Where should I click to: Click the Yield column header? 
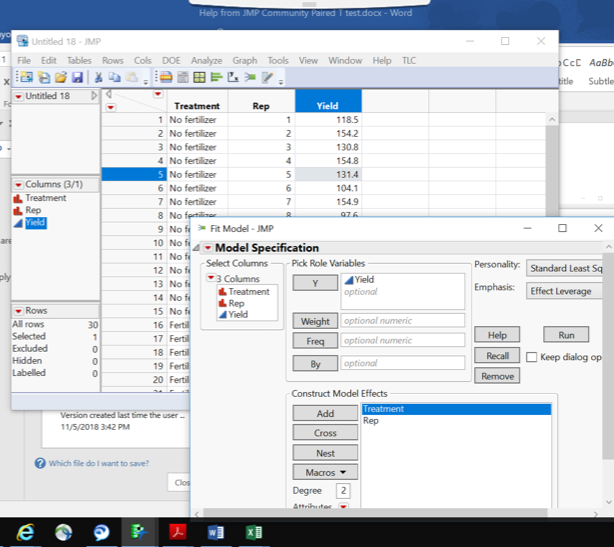(x=328, y=101)
